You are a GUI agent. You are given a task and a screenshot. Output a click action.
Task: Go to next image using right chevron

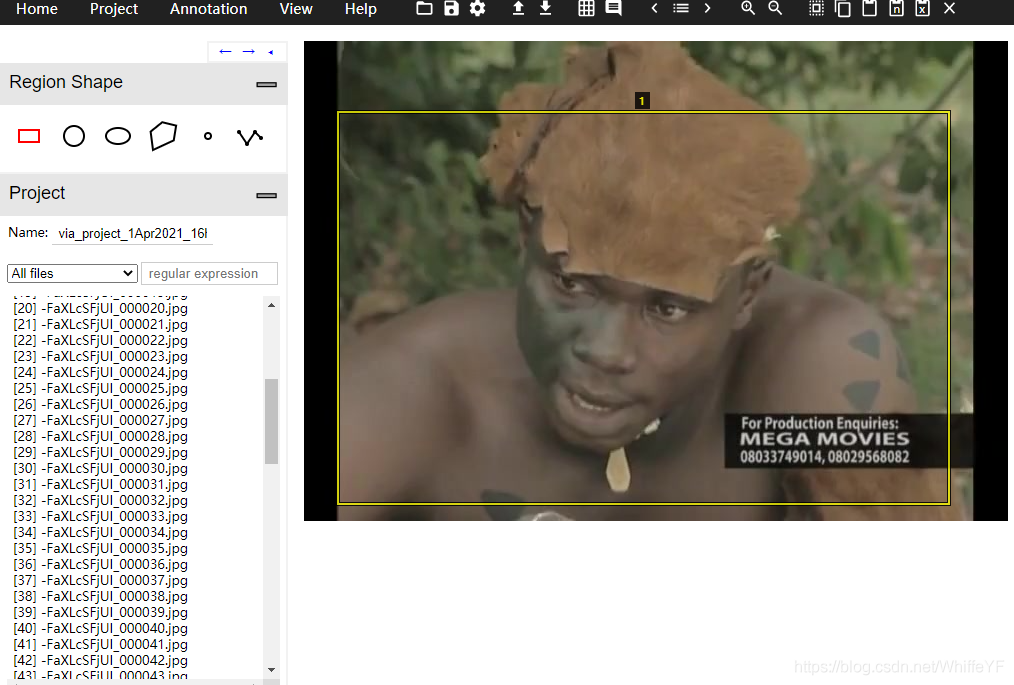[x=707, y=9]
